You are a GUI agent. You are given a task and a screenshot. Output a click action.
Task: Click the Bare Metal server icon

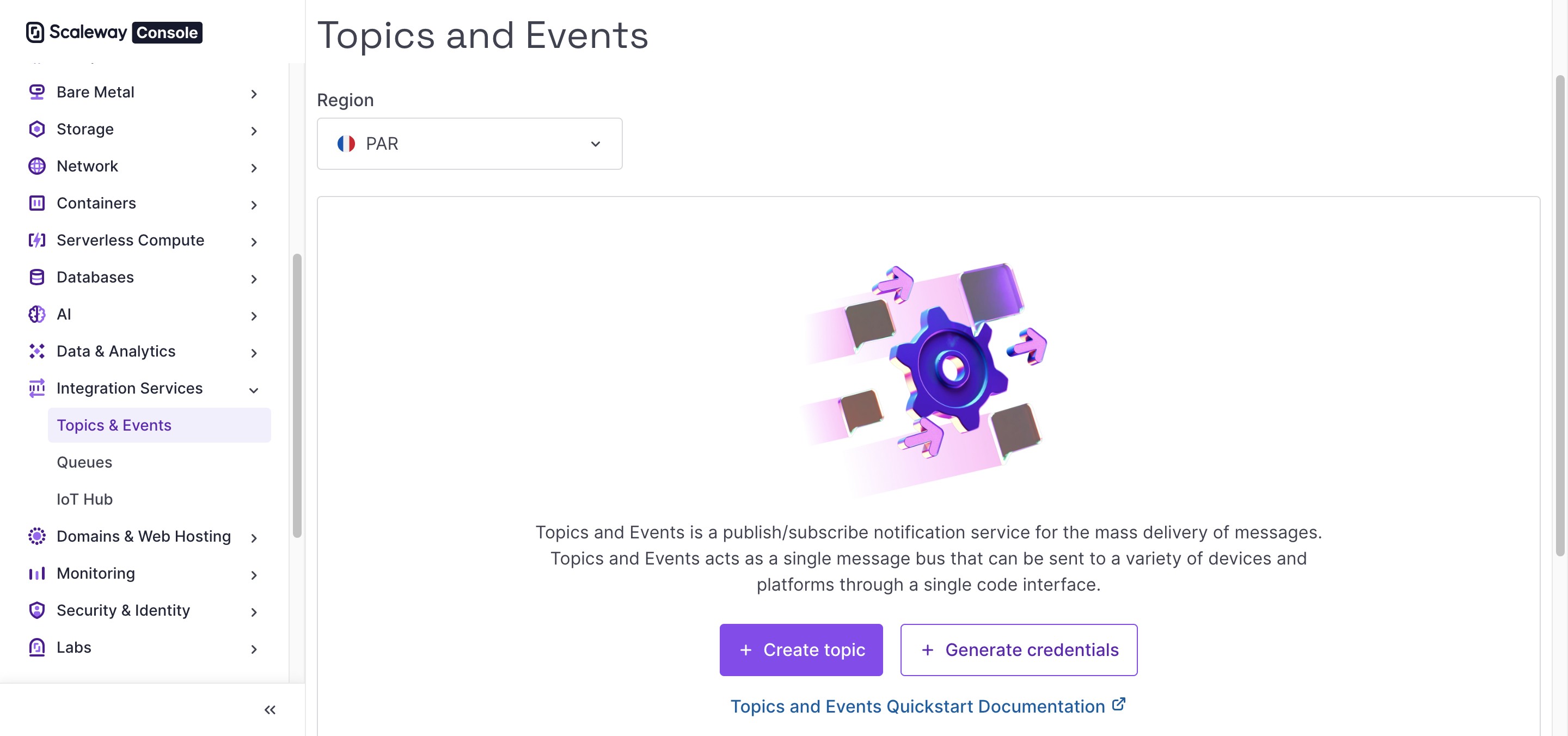click(x=36, y=92)
